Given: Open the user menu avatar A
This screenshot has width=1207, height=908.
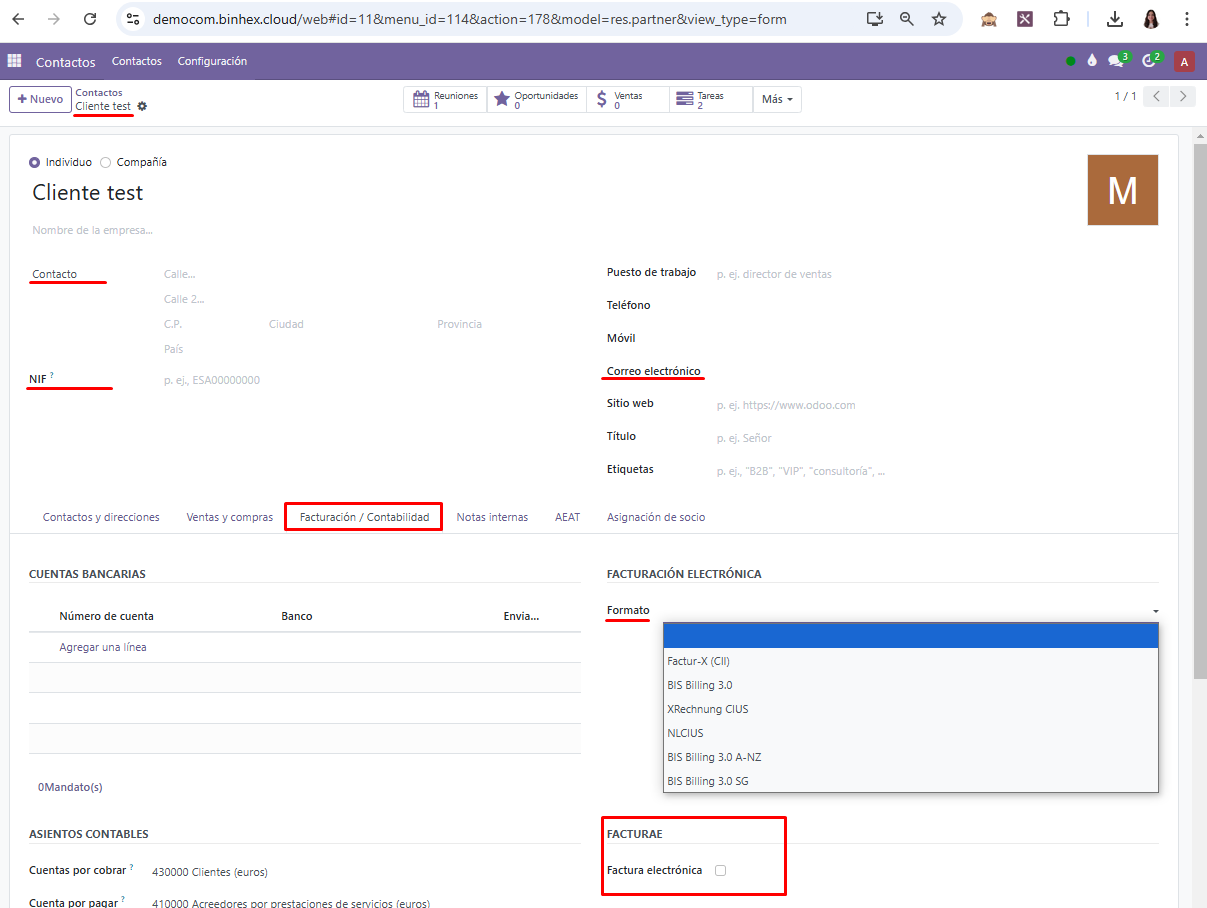Looking at the screenshot, I should (1184, 61).
